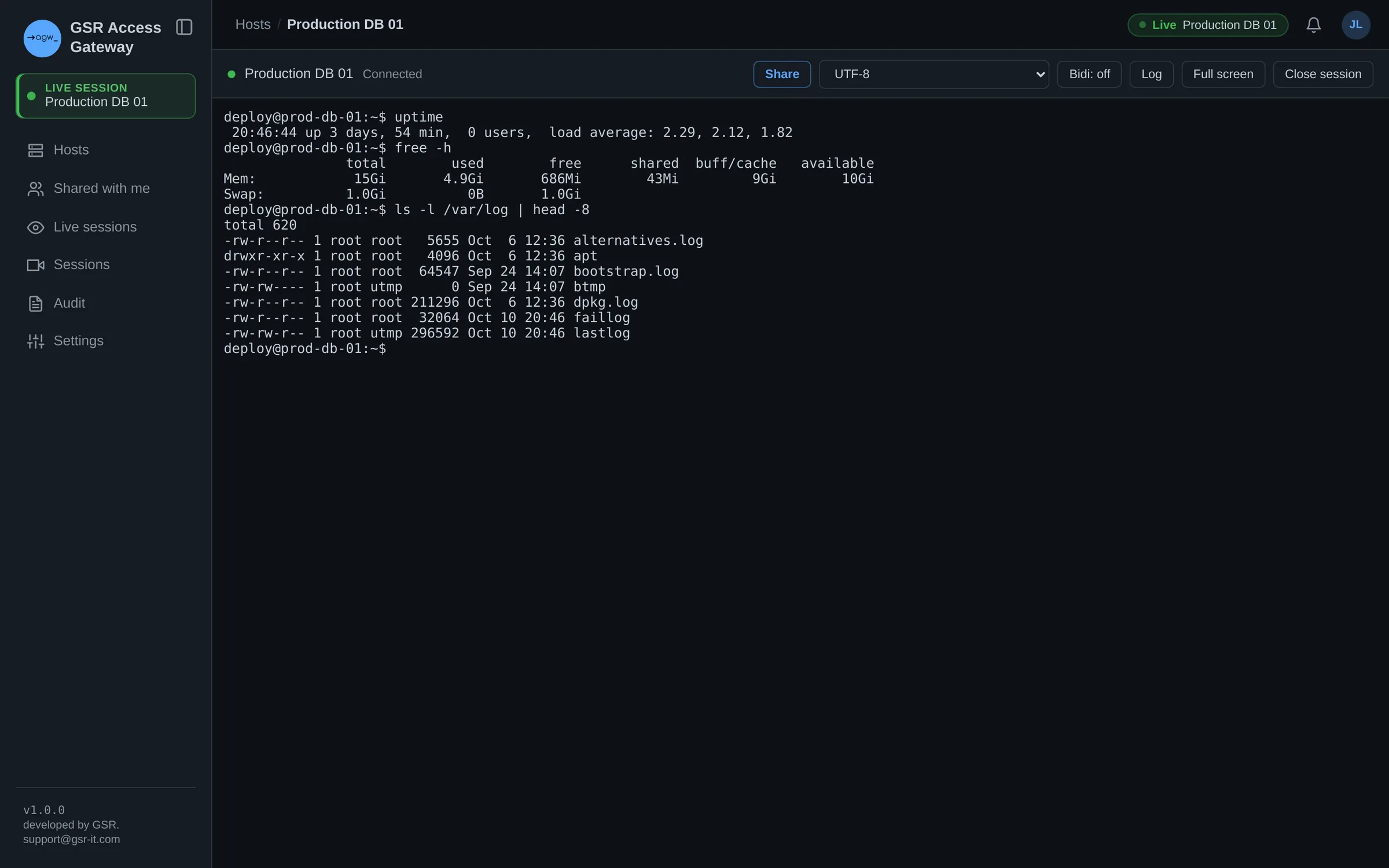
Task: Switch terminal to Full screen
Action: tap(1223, 74)
